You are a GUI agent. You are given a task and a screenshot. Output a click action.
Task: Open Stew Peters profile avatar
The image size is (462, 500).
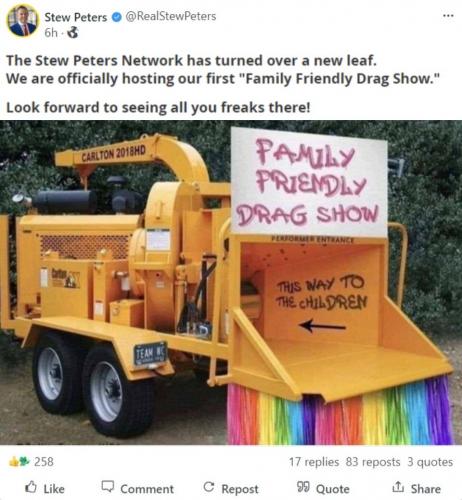click(22, 21)
